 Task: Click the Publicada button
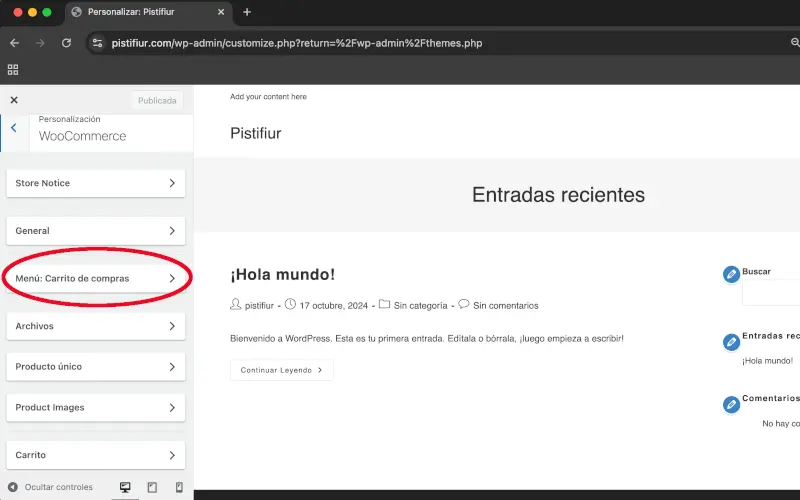[157, 101]
